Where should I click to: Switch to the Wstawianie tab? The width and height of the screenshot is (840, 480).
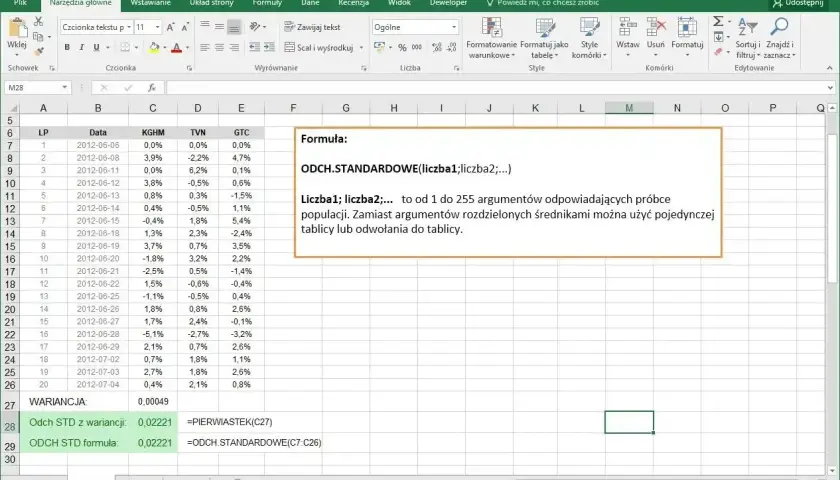coord(151,3)
